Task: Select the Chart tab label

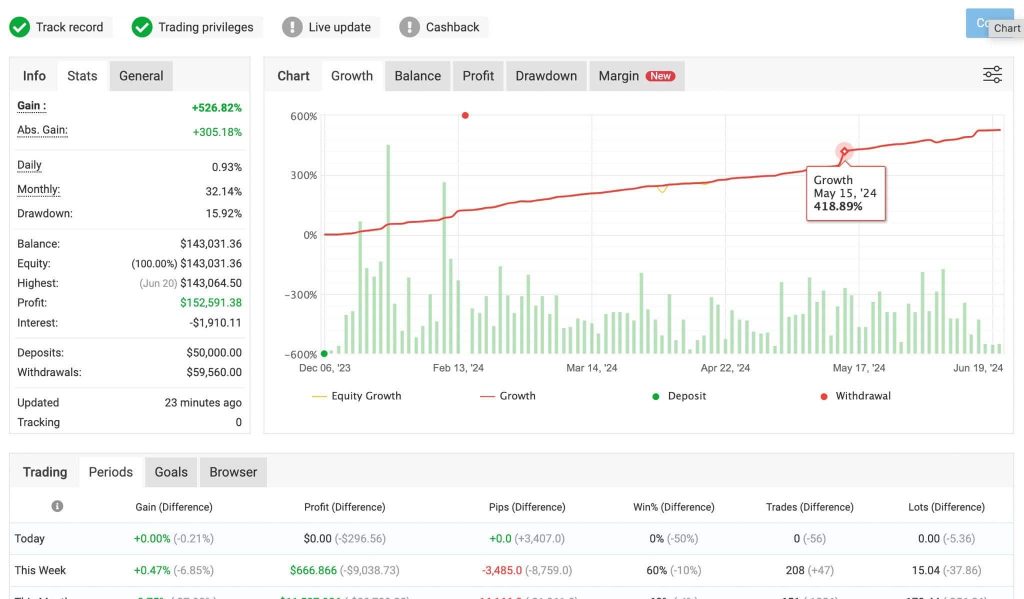Action: point(293,76)
